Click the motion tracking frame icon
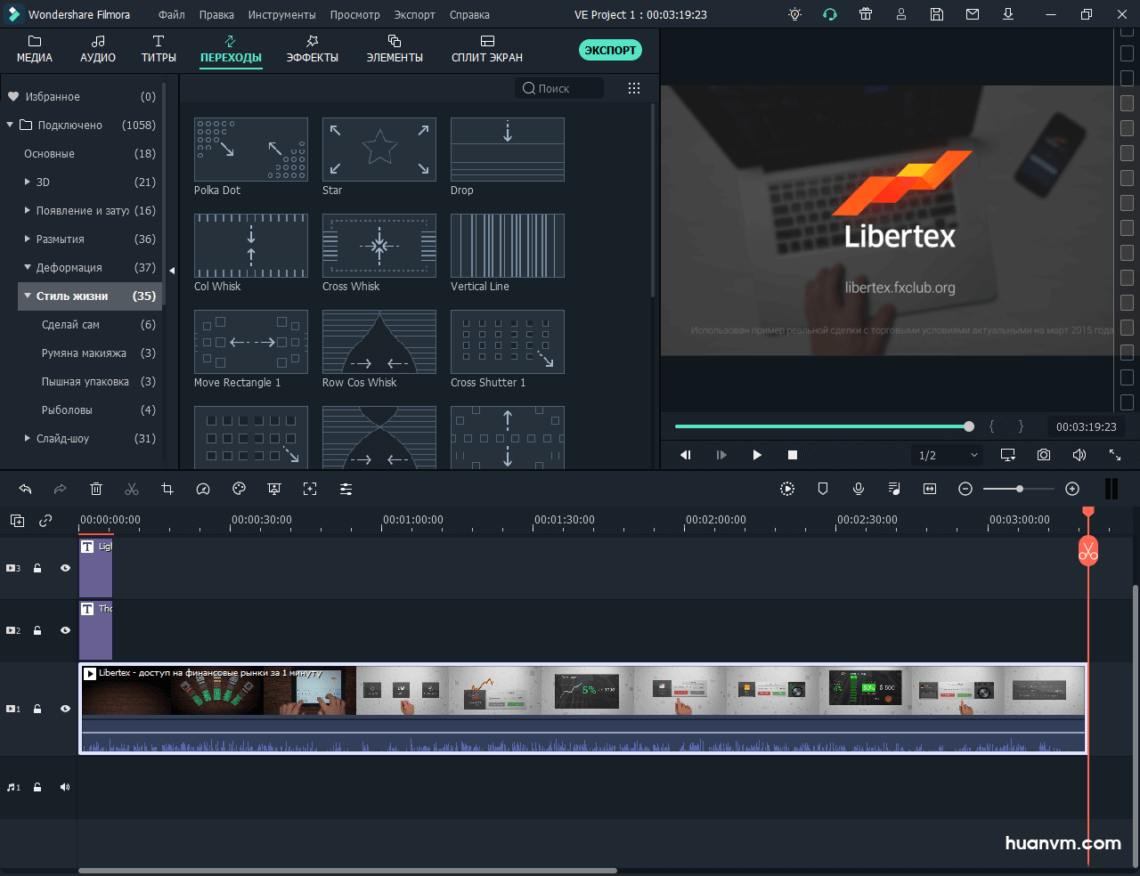Screen dimensions: 1140x876 point(310,489)
